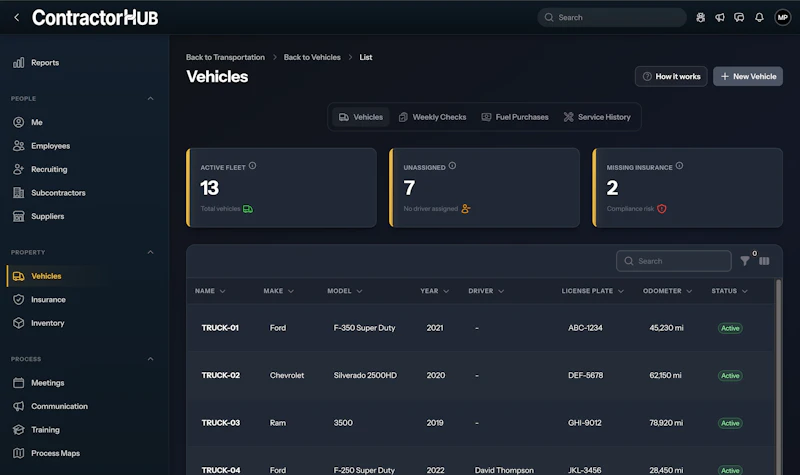Image resolution: width=800 pixels, height=475 pixels.
Task: Click the Insurance shield icon in sidebar
Action: coord(18,299)
